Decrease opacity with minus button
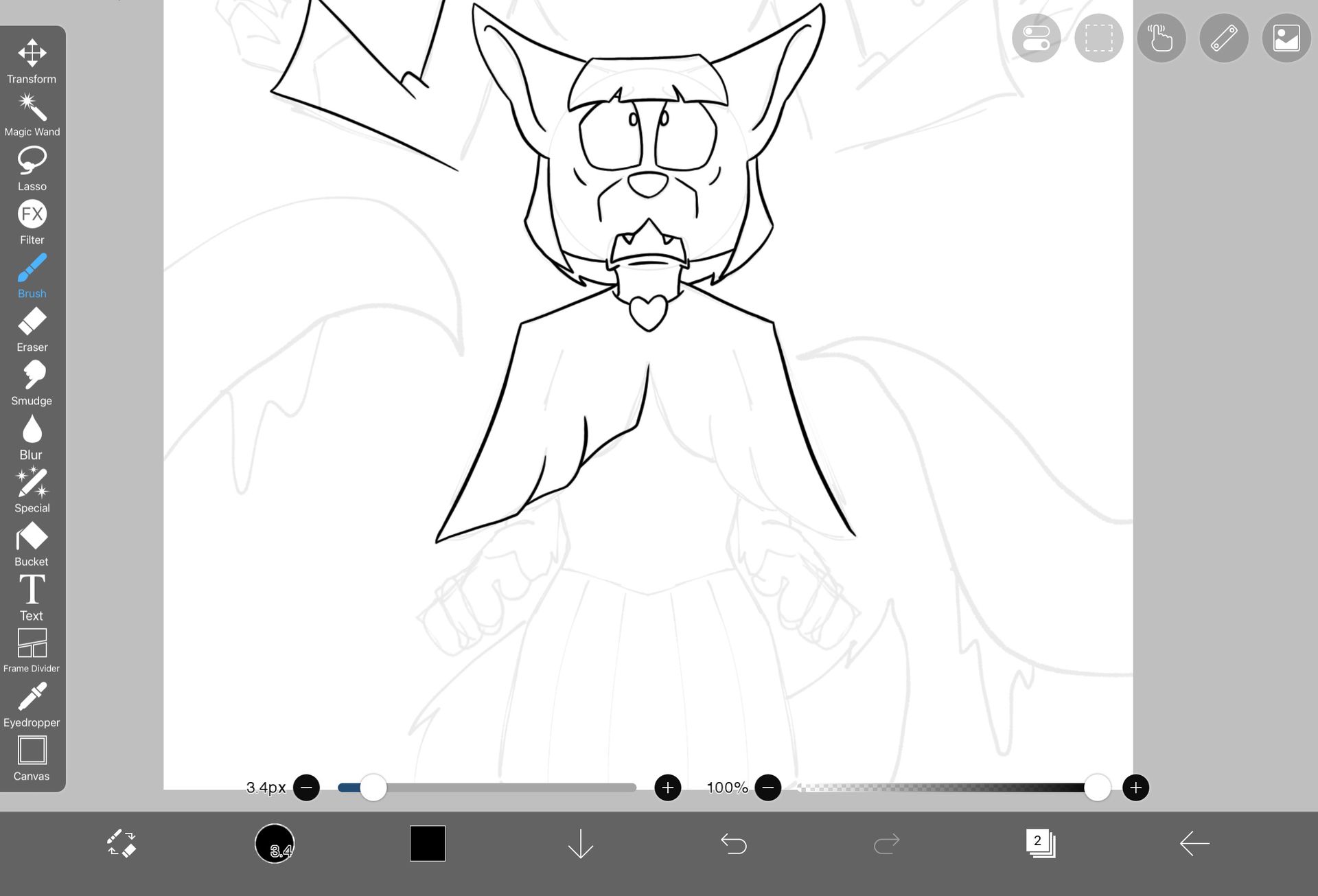1318x896 pixels. click(x=767, y=788)
